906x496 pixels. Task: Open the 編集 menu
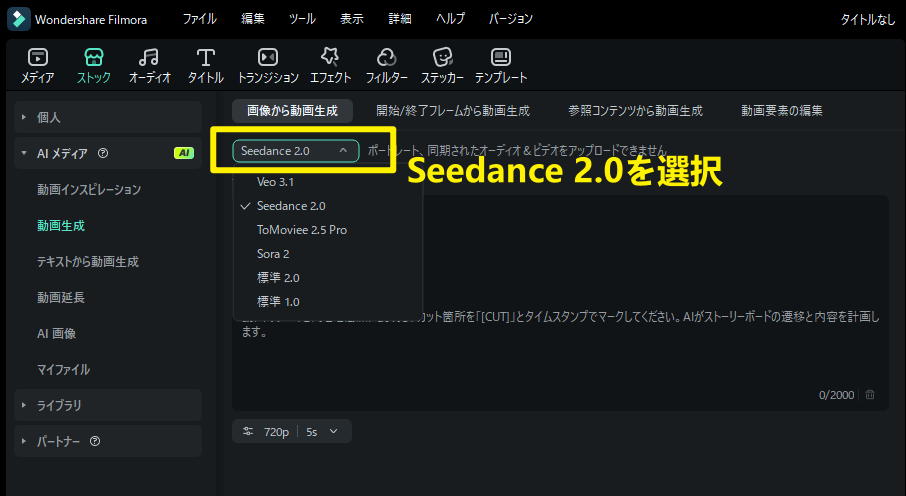coord(253,19)
